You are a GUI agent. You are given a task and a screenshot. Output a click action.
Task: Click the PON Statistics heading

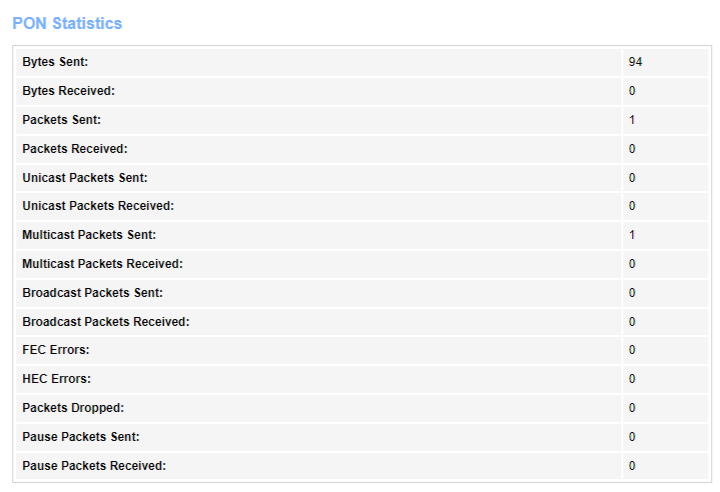coord(67,23)
